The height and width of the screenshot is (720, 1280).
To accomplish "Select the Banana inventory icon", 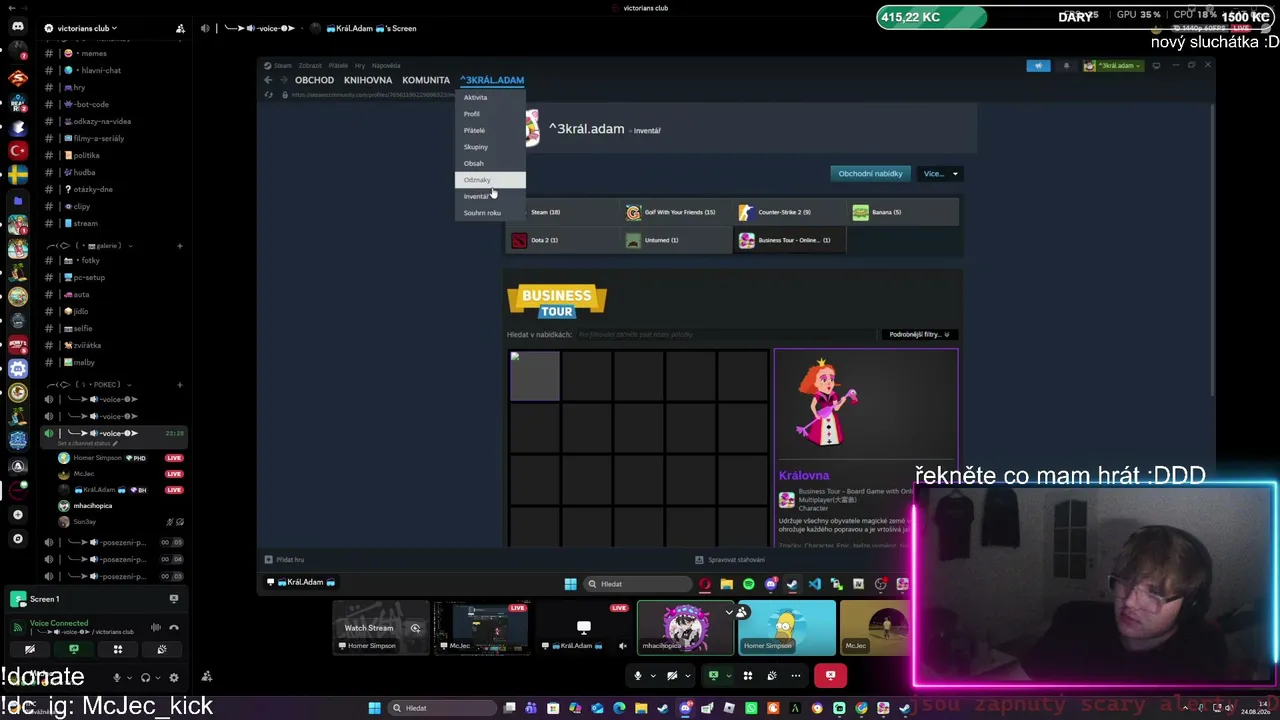I will (x=860, y=212).
